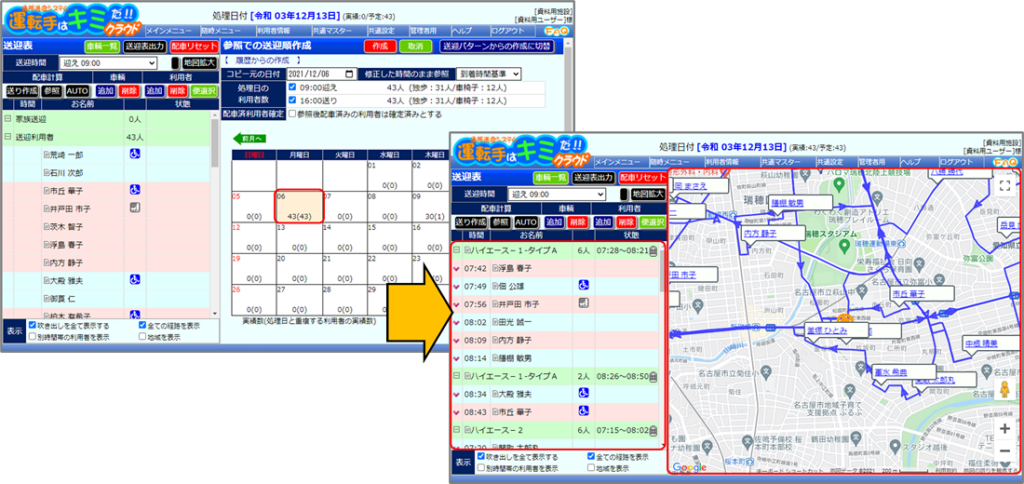Screen dimensions: 1024x484
Task: Zoom out on the map
Action: point(1004,451)
